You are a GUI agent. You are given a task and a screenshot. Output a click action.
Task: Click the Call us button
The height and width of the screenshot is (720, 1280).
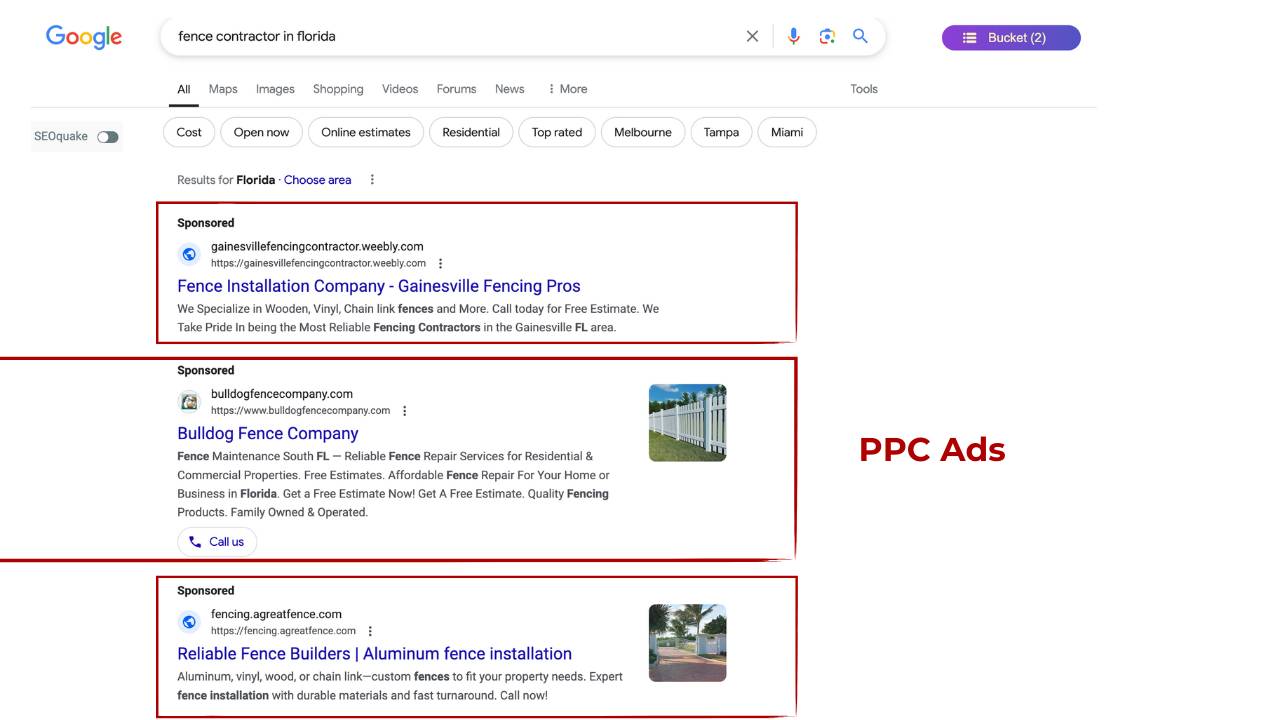click(x=217, y=542)
